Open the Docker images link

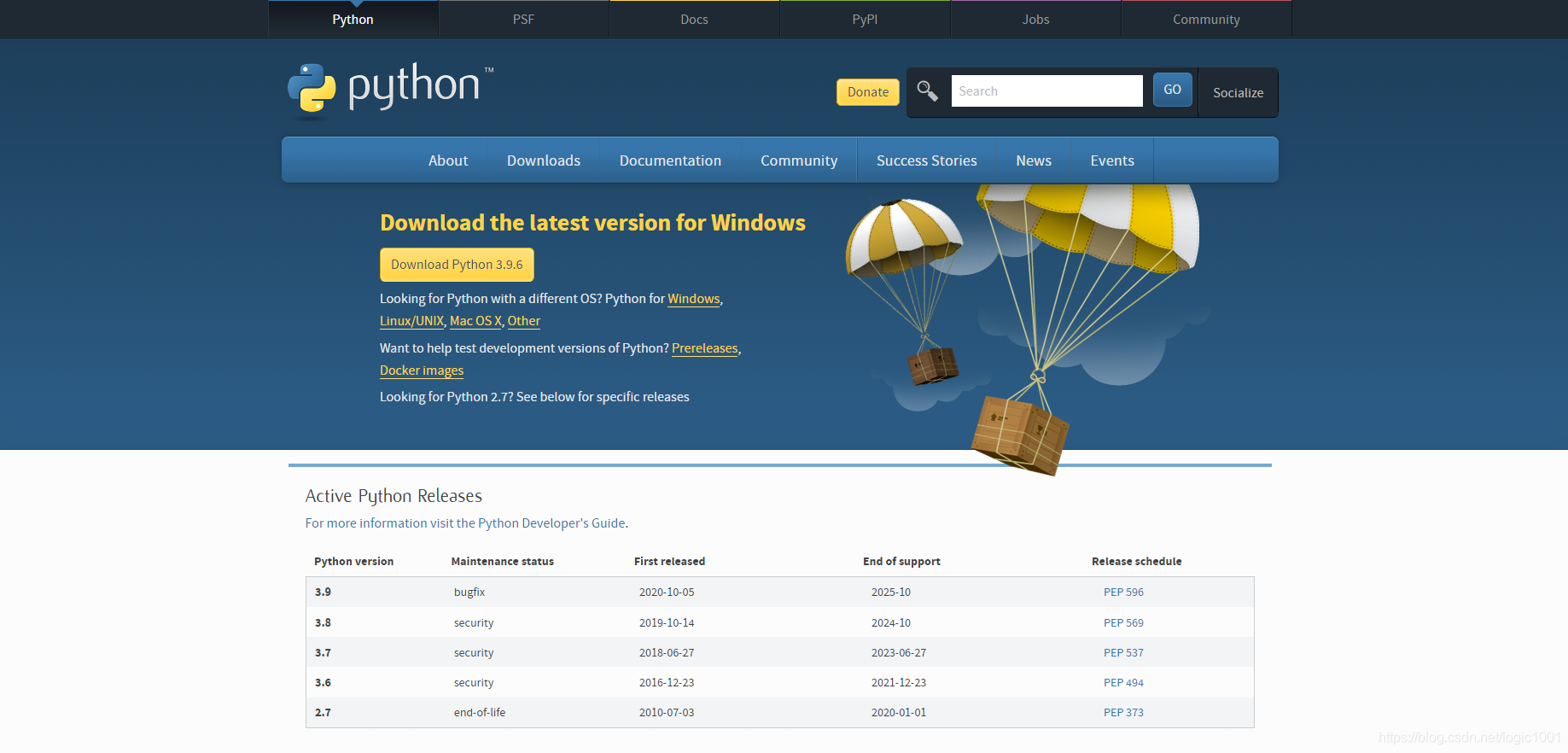coord(422,371)
